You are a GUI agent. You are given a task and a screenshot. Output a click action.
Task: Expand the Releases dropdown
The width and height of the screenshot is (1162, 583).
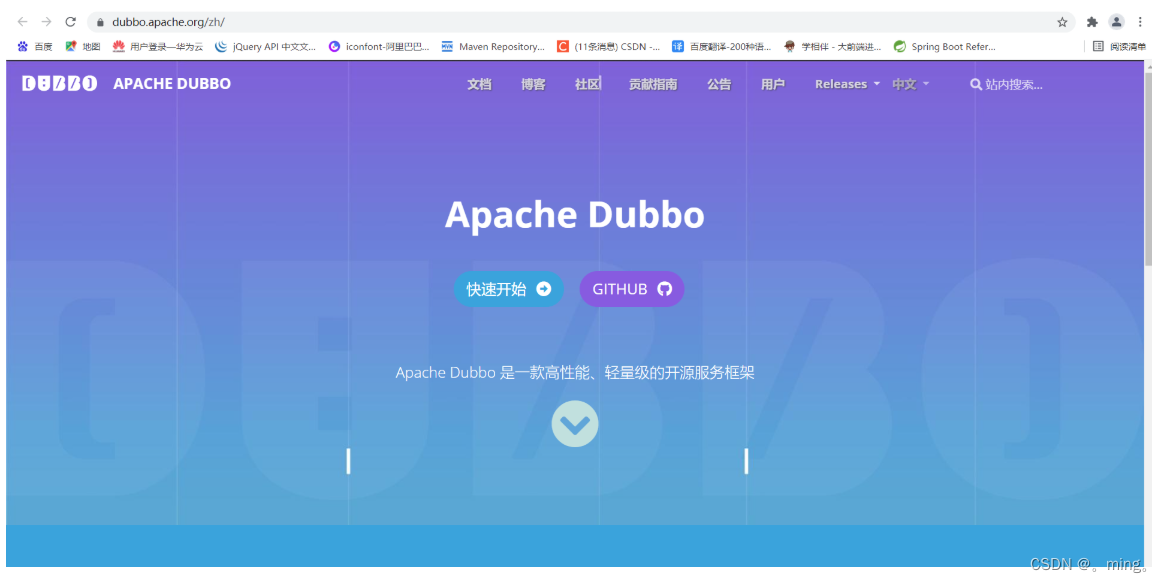tap(847, 84)
